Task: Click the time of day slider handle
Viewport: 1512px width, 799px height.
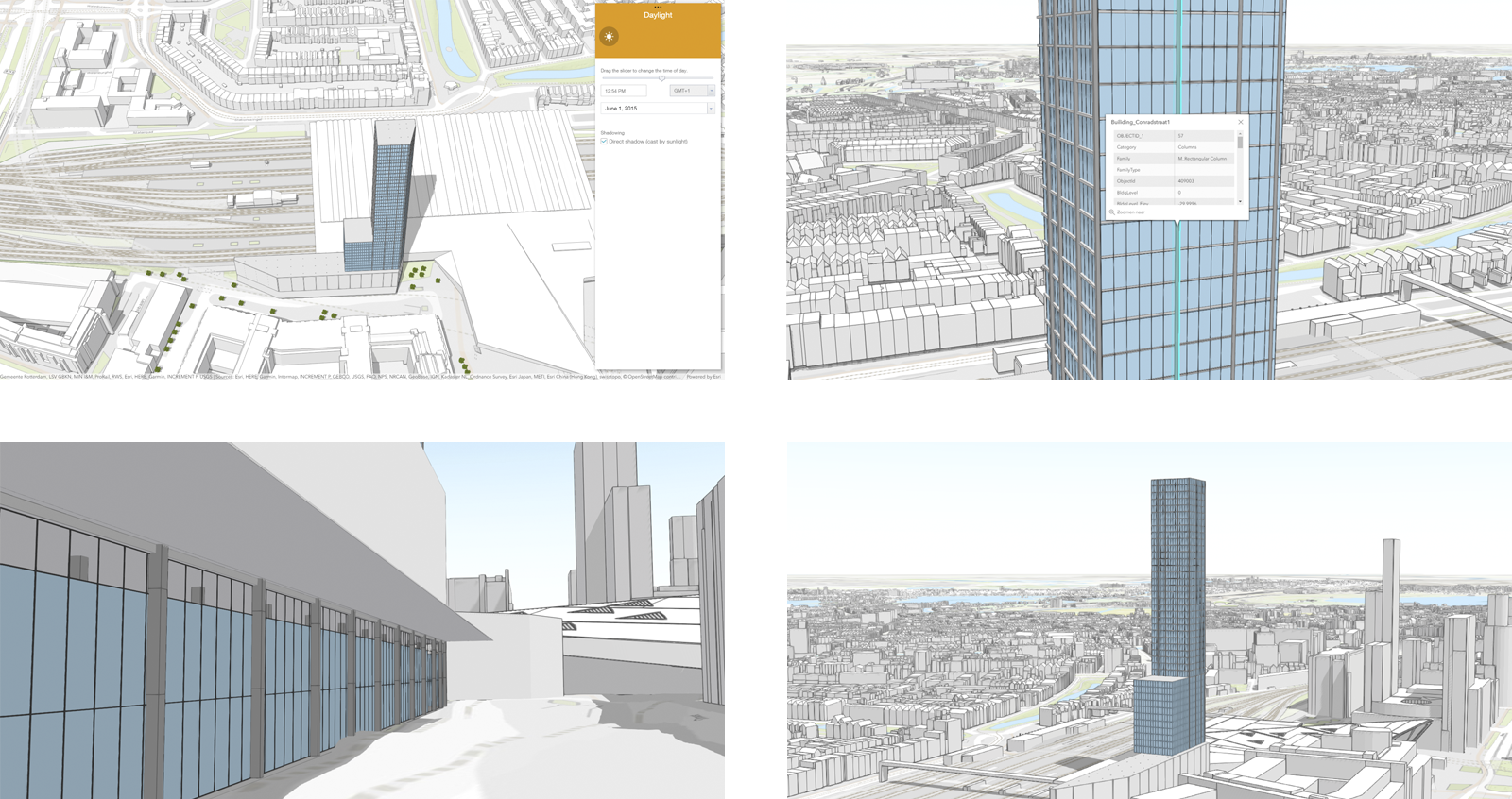Action: pos(661,78)
